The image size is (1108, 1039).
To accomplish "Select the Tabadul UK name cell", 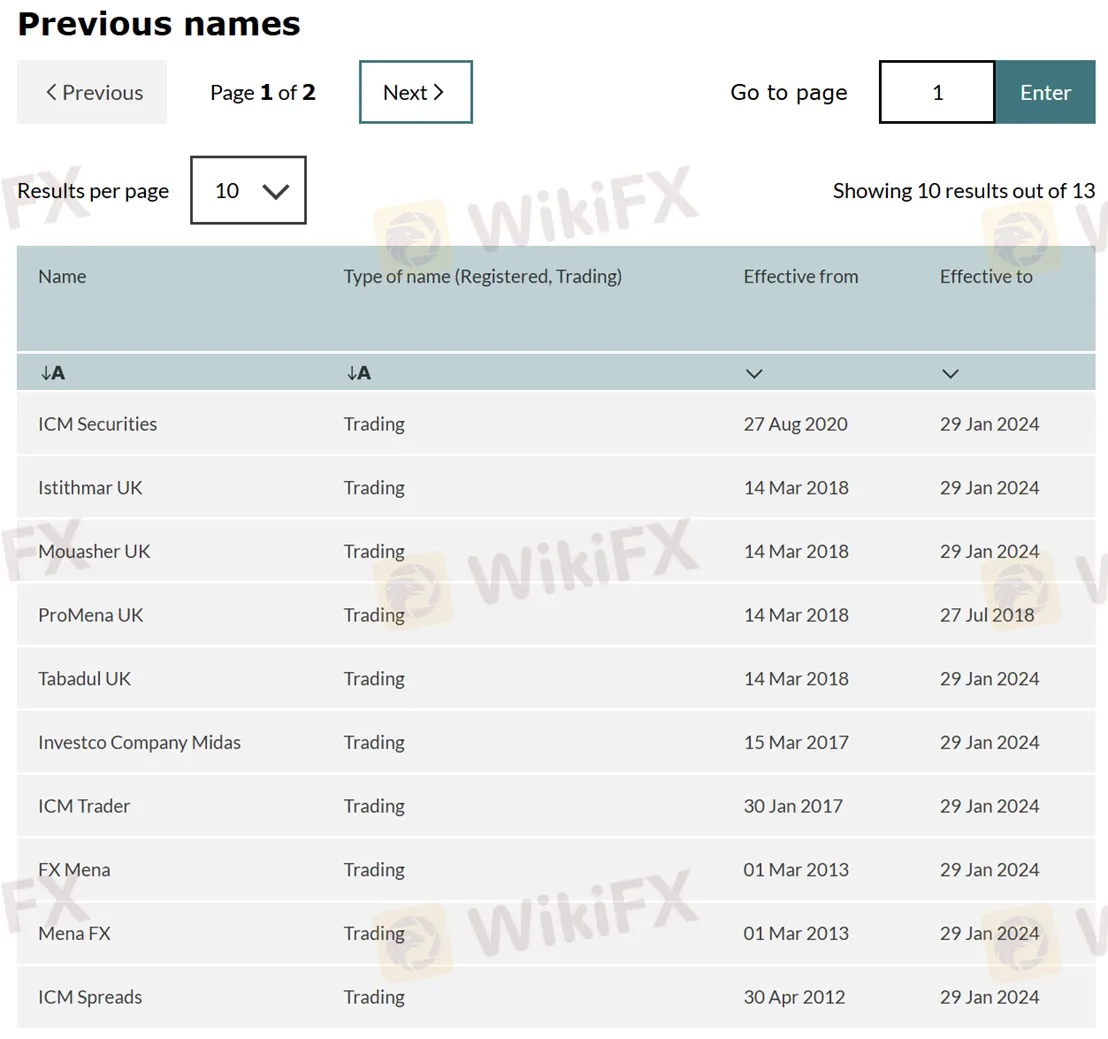I will [84, 679].
